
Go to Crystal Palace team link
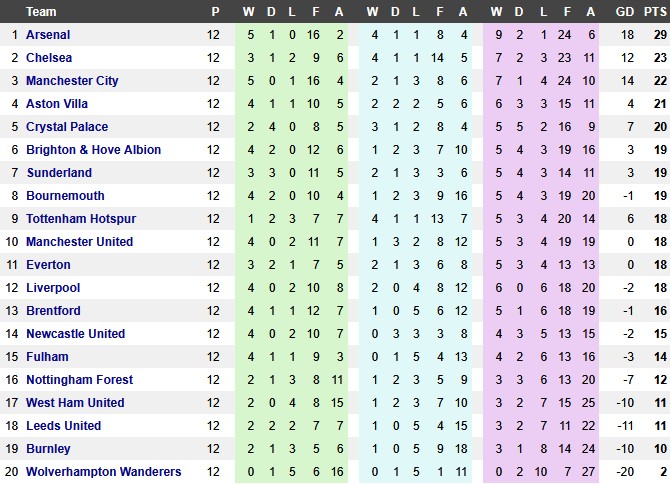coord(67,127)
